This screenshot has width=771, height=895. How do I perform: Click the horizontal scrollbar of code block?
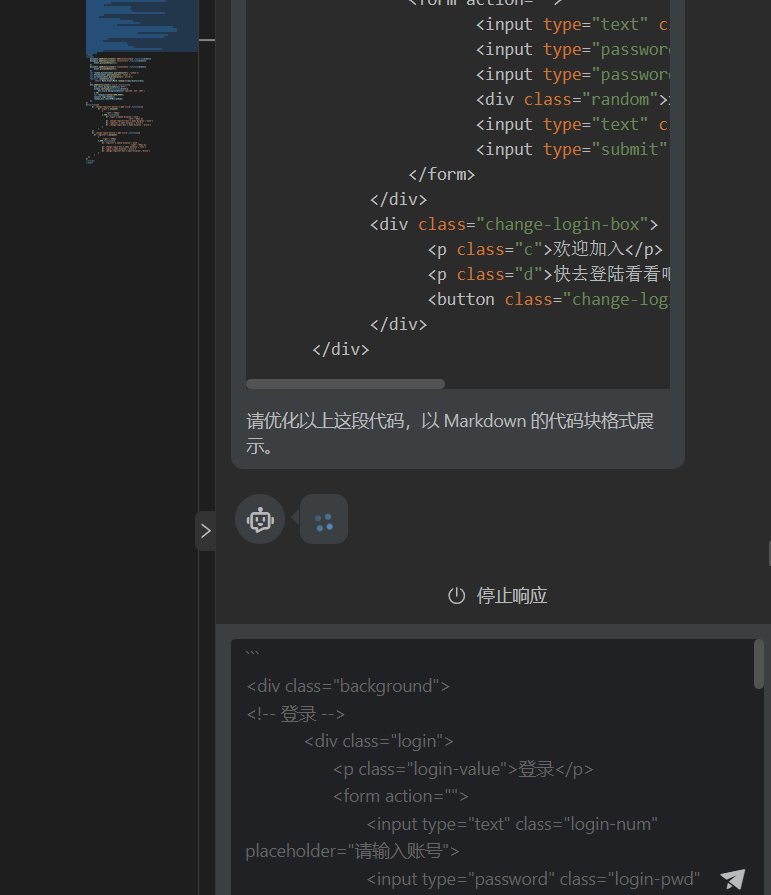(345, 384)
